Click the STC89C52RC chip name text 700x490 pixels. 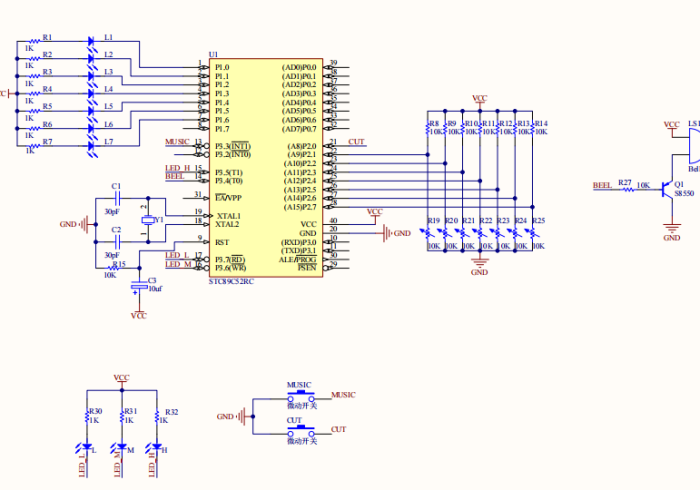coord(231,282)
